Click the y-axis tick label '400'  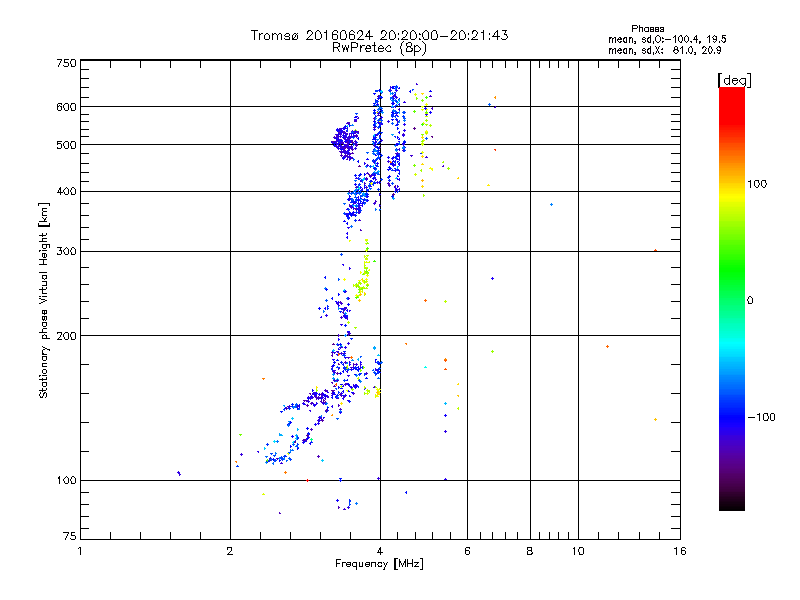[66, 191]
